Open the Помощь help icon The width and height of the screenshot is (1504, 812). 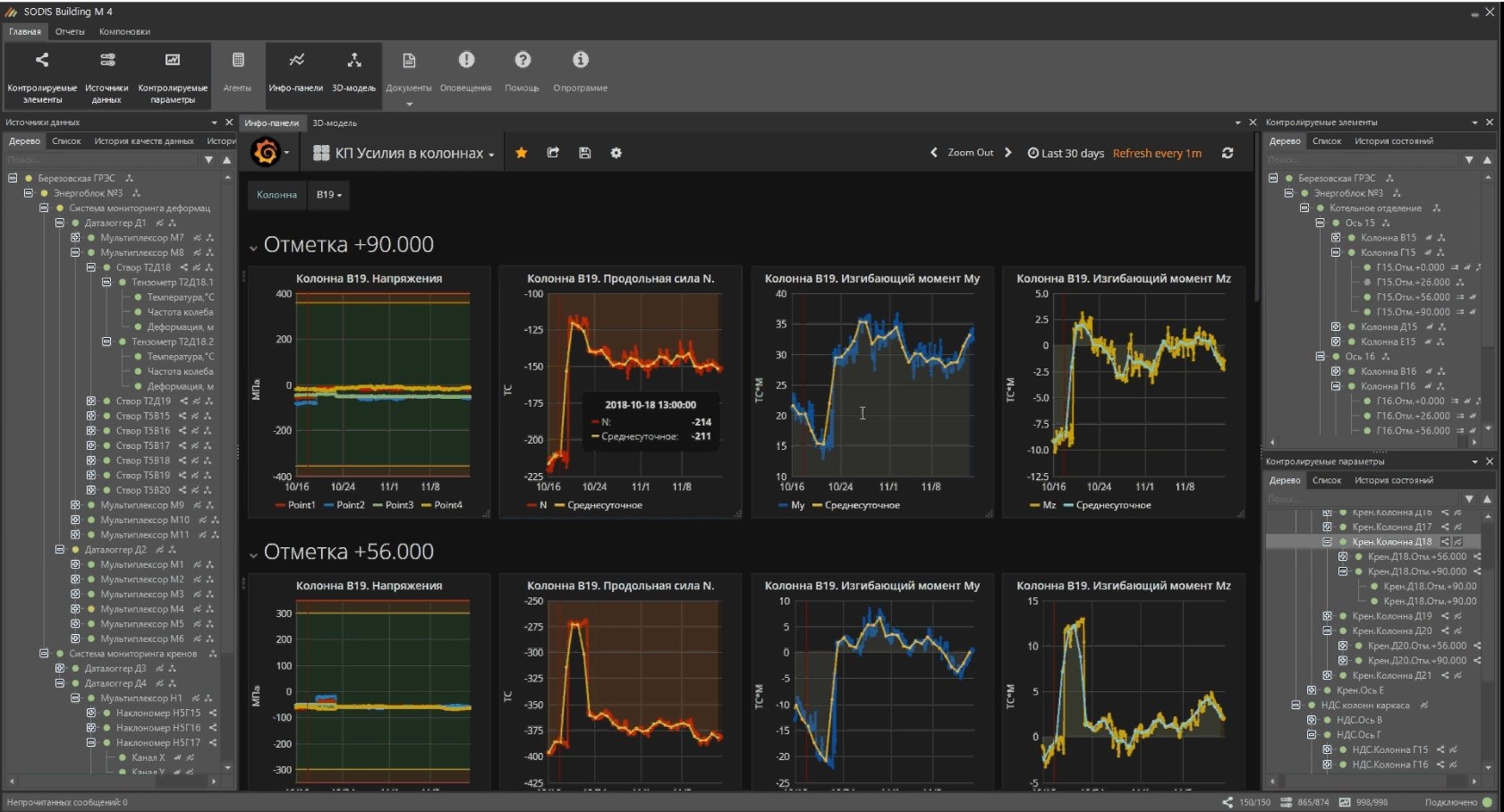[x=523, y=61]
